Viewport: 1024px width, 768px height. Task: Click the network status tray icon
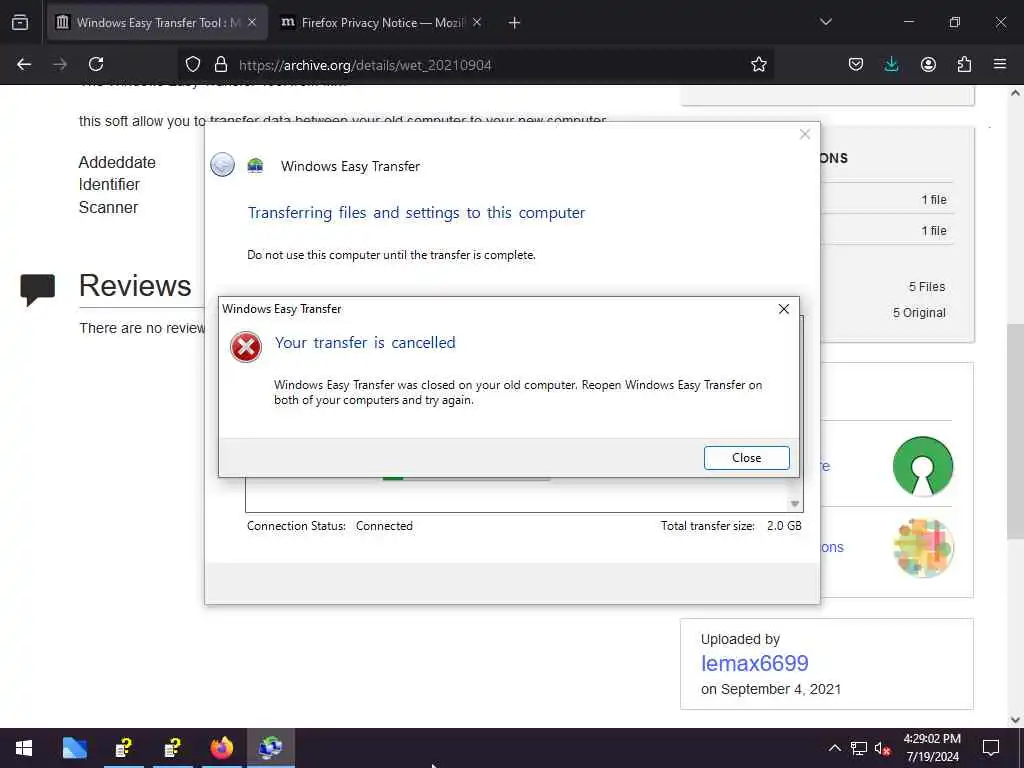point(859,748)
